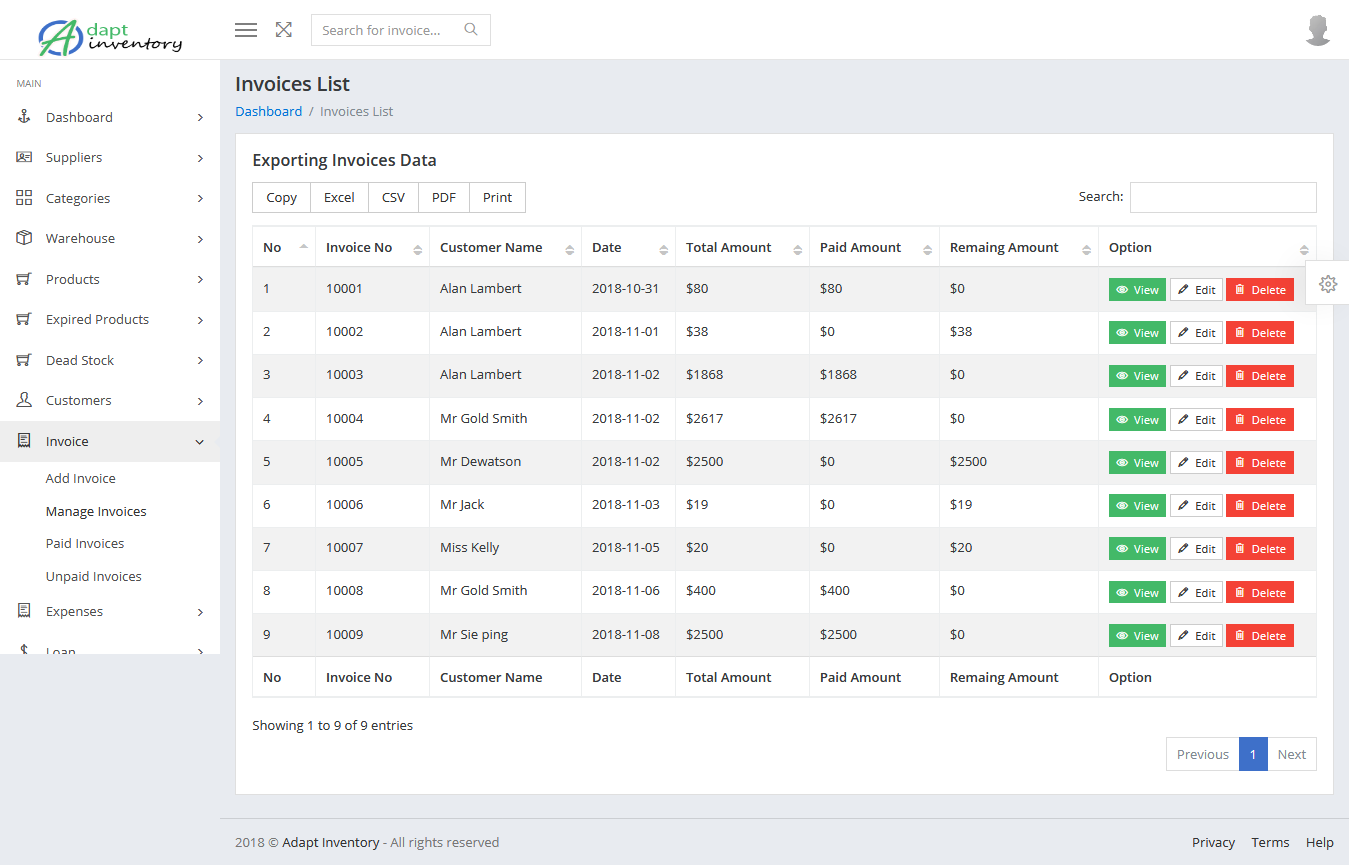Screen dimensions: 1349x865
Task: Open Add Invoice submenu item
Action: (81, 478)
